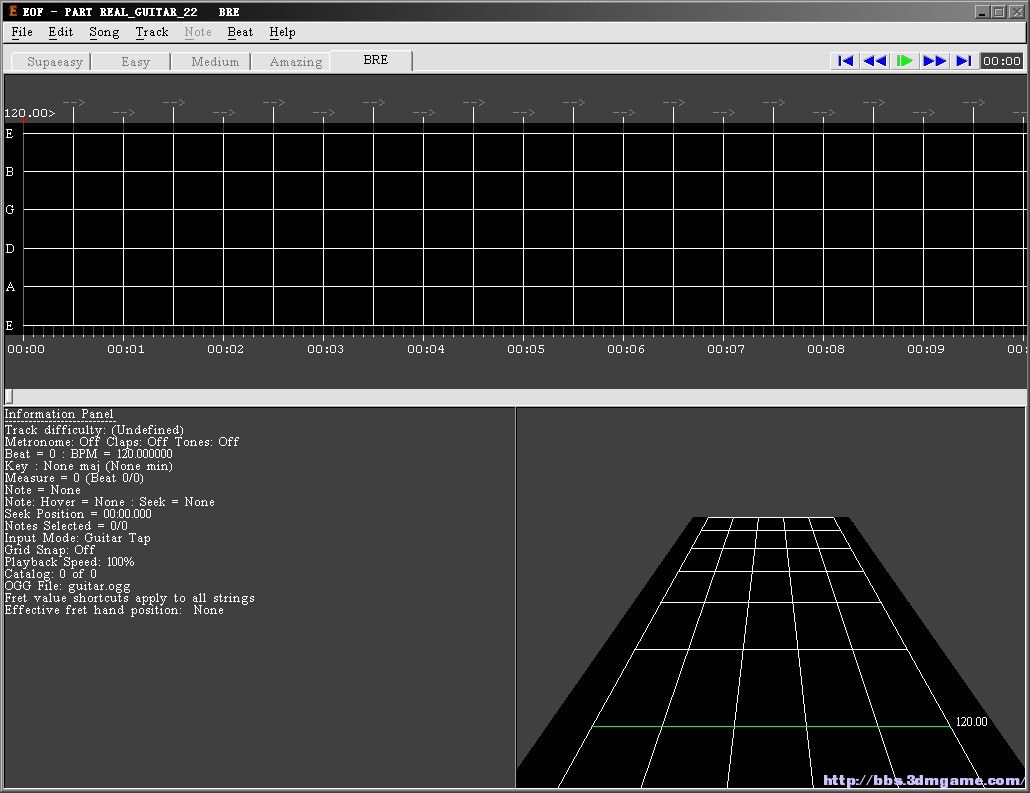This screenshot has height=793, width=1030.
Task: Open the File menu
Action: 22,32
